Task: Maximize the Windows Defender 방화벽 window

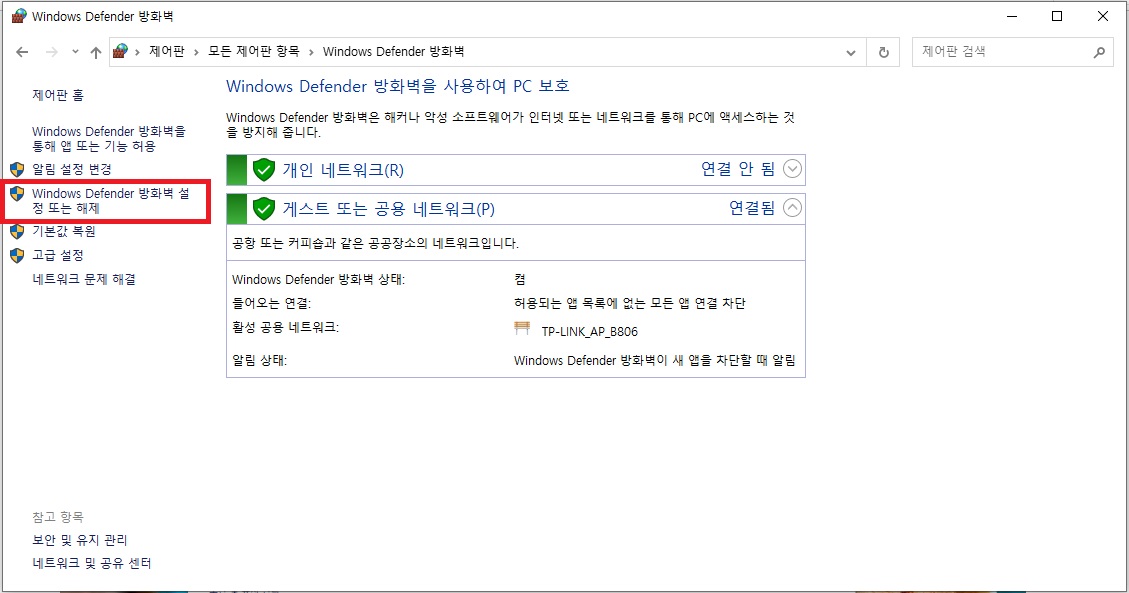Action: pos(1057,16)
